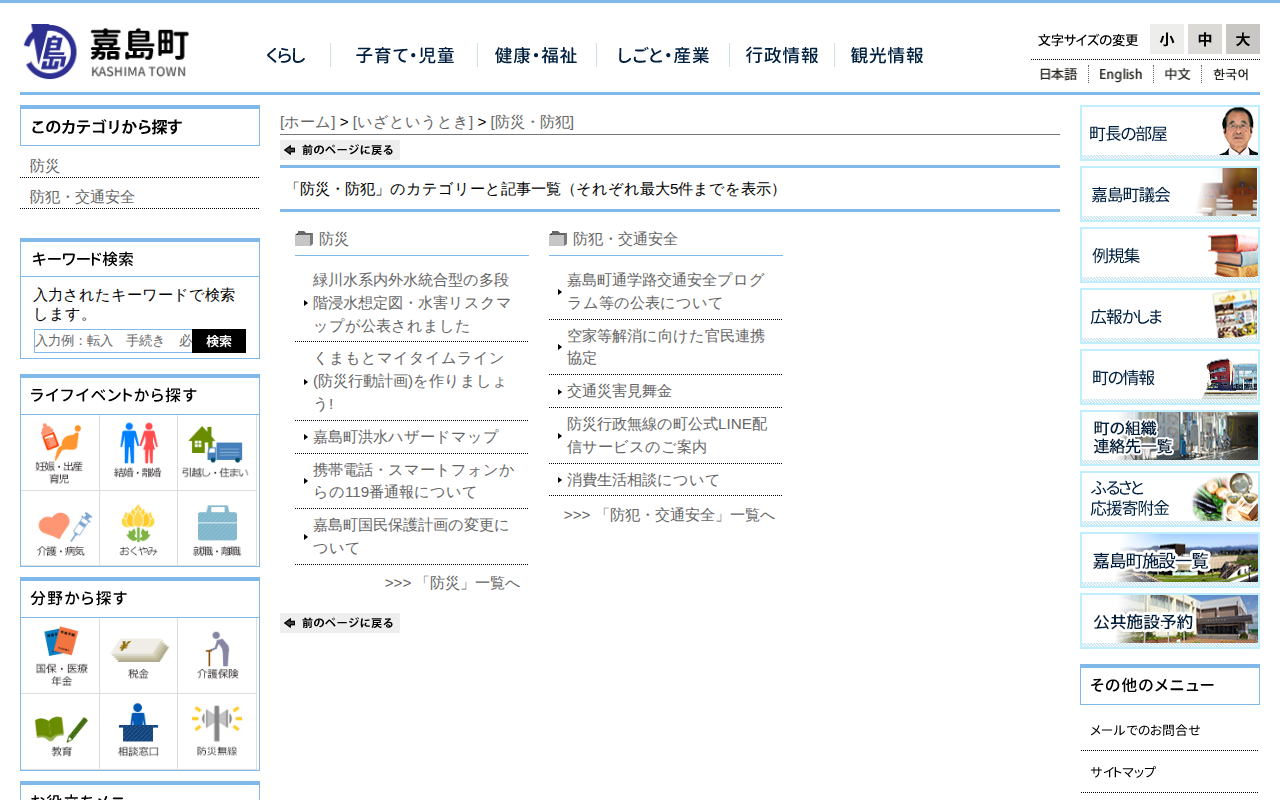This screenshot has height=800, width=1280.
Task: Open the 嘉島町国民保護計画の変更 article
Action: [x=411, y=537]
